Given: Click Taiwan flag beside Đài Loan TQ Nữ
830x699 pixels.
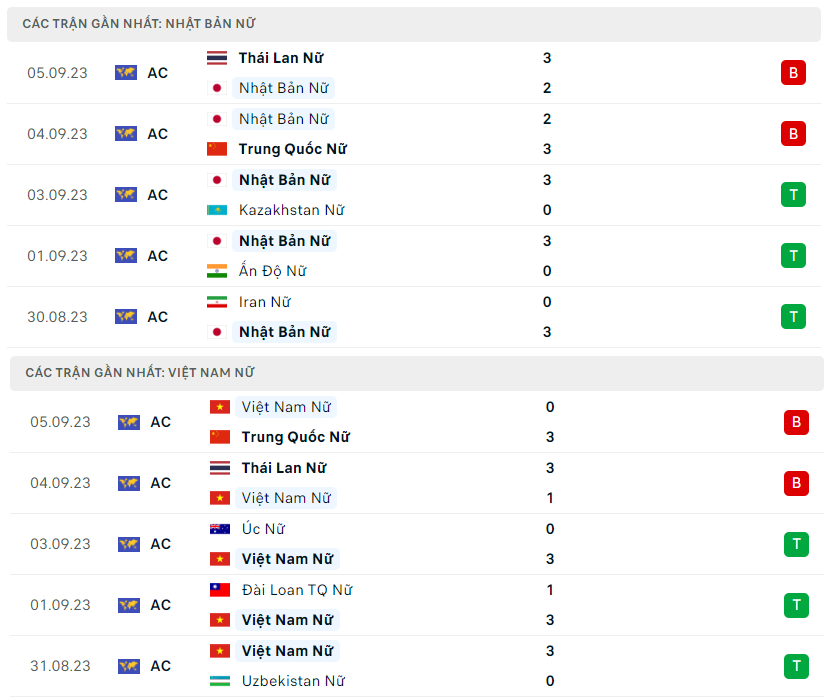Looking at the screenshot, I should [220, 590].
